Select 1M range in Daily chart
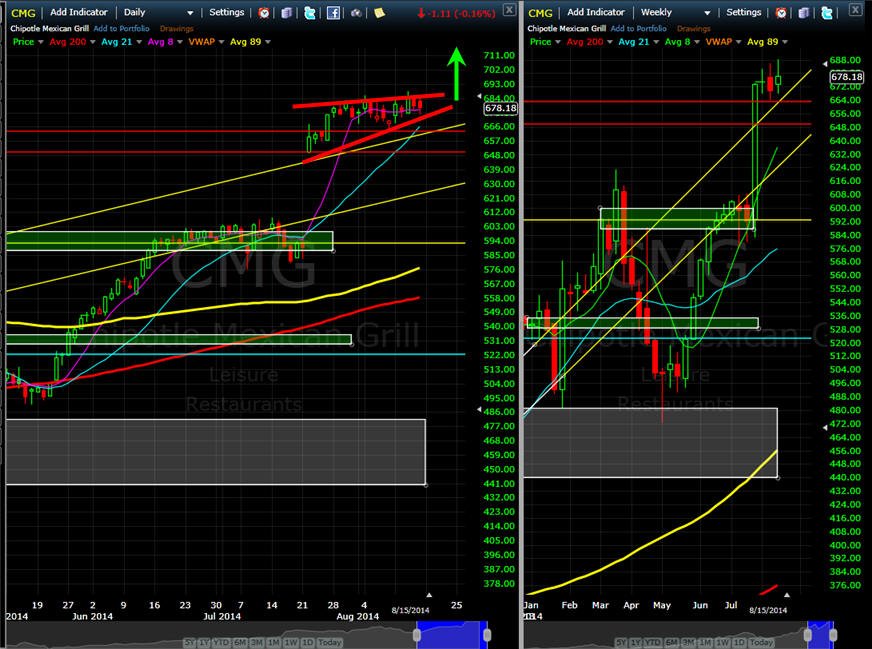Screen dimensions: 872x649 (274, 642)
